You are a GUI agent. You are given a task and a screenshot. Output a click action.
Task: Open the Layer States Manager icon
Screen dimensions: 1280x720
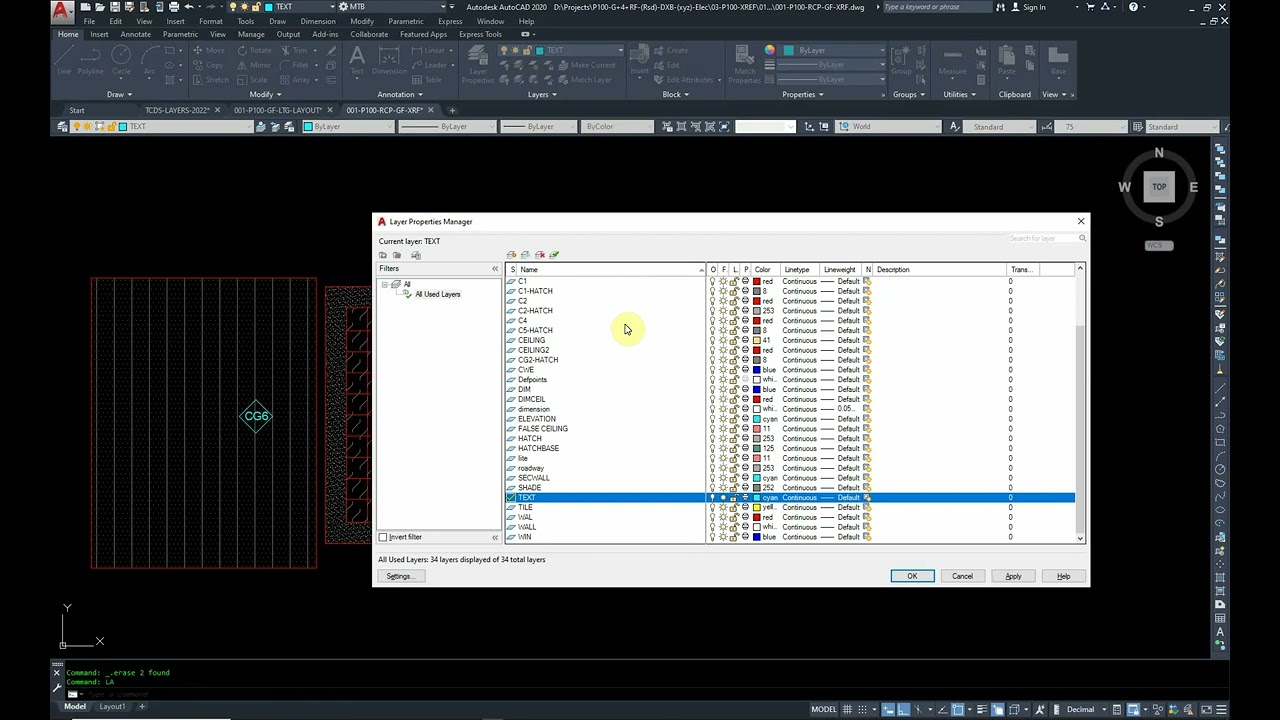click(x=416, y=255)
